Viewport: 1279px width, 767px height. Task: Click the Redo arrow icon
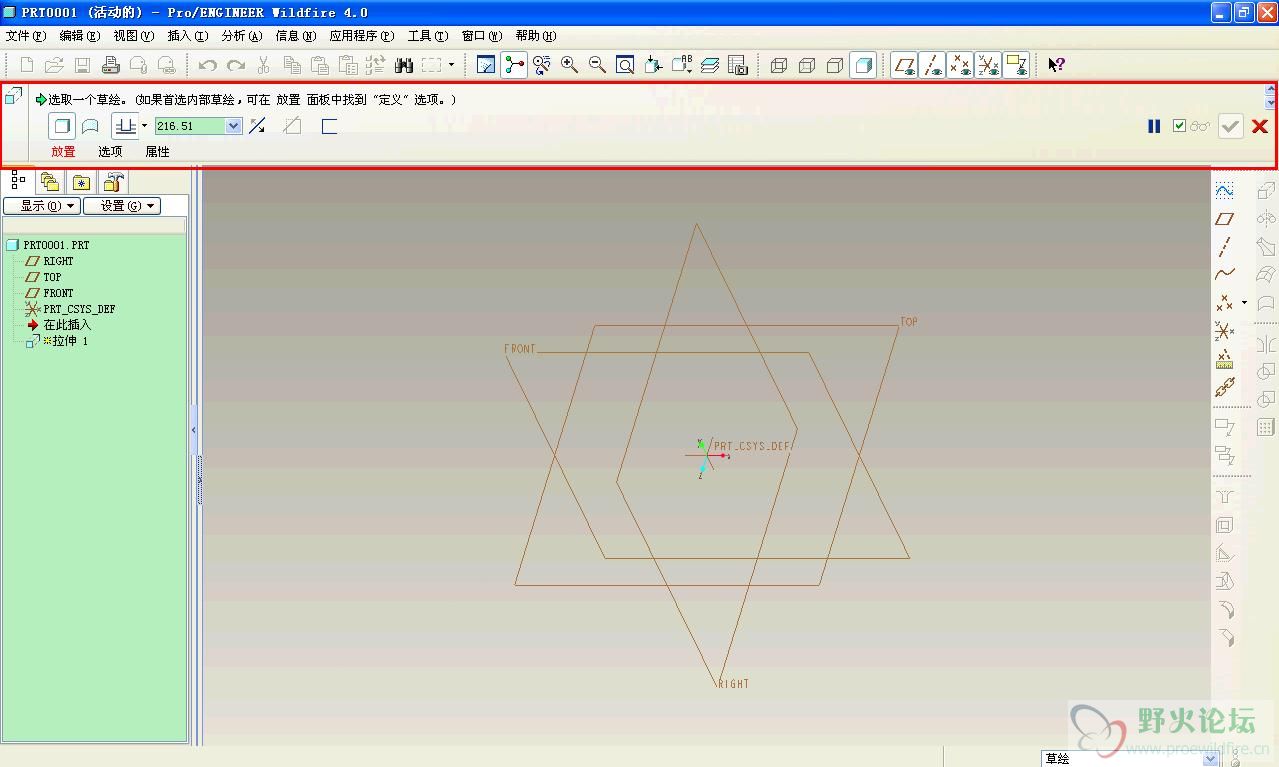tap(236, 65)
